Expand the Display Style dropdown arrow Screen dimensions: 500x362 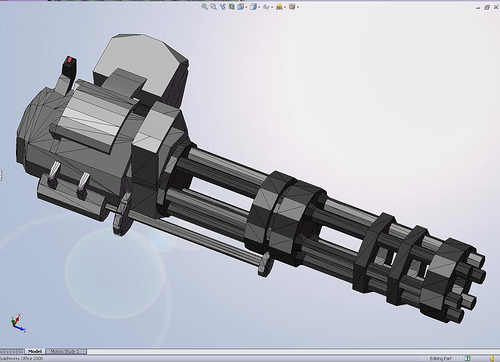259,7
